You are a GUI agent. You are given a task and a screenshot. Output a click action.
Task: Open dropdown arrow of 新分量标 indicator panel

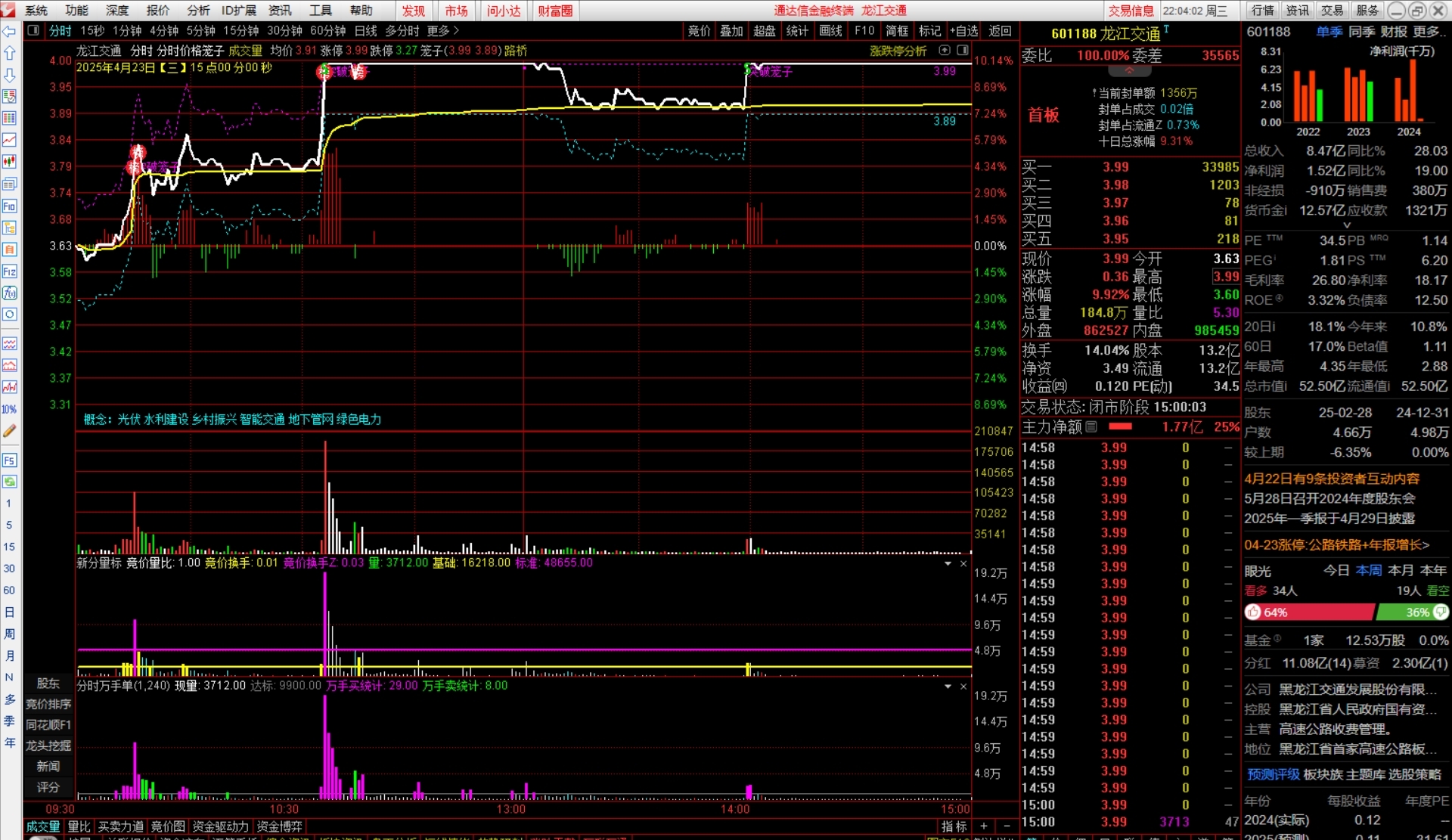tap(948, 564)
